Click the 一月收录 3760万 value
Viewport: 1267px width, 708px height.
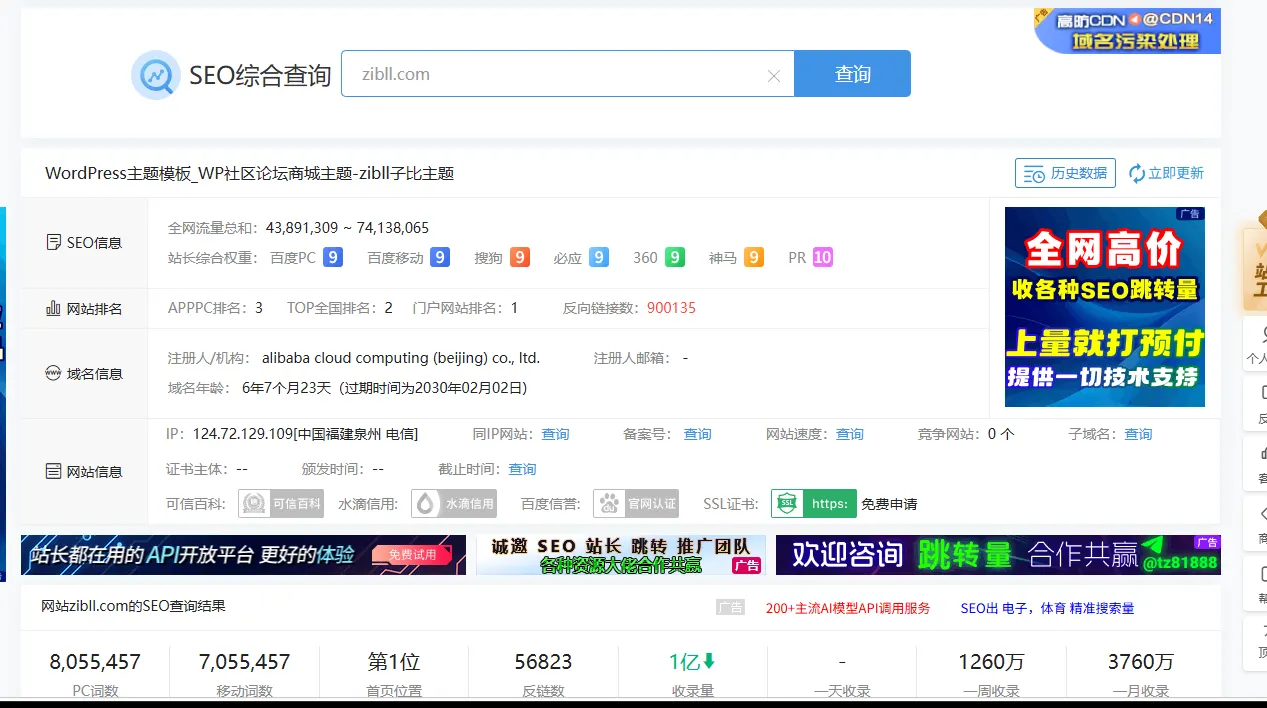[x=1141, y=662]
